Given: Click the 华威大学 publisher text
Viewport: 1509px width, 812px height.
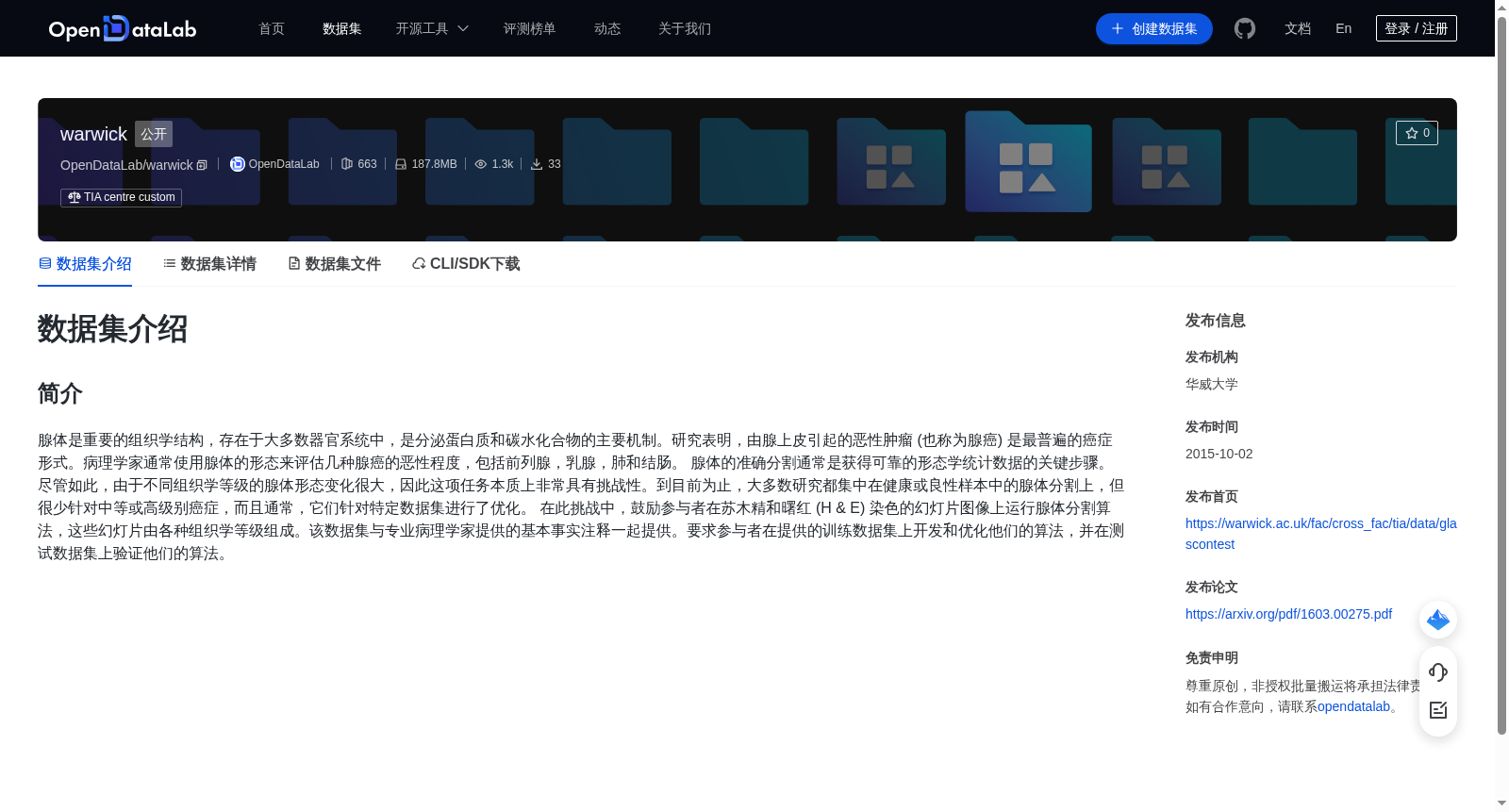Looking at the screenshot, I should pyautogui.click(x=1212, y=384).
